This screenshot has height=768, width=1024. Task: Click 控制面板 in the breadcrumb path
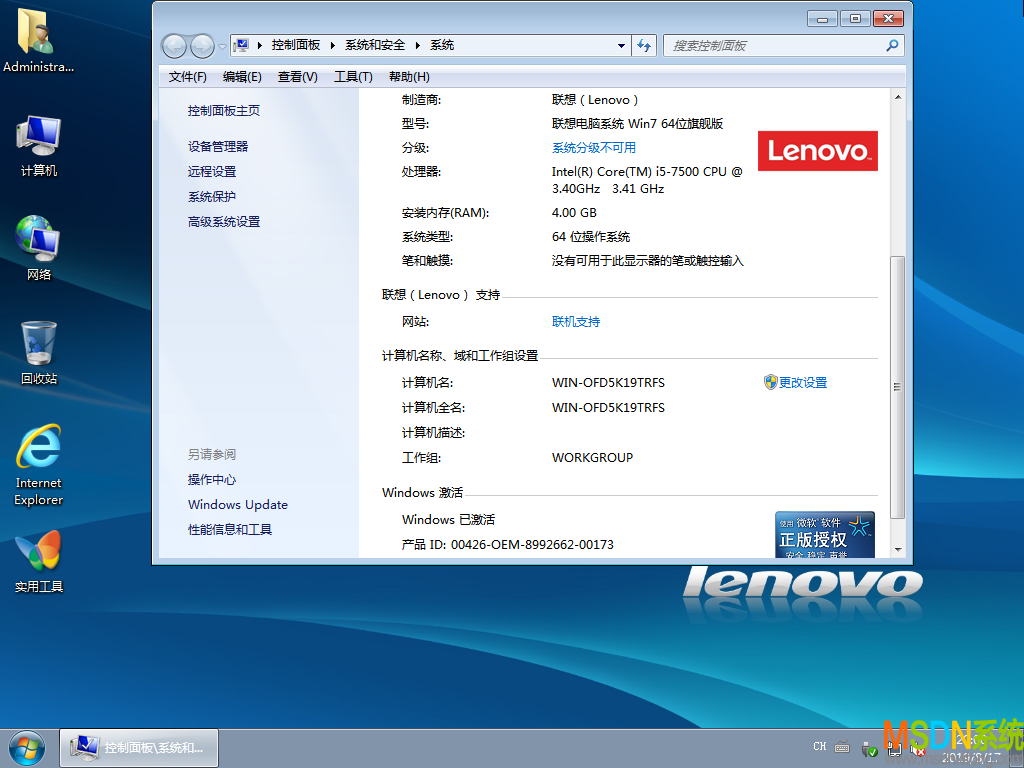296,45
